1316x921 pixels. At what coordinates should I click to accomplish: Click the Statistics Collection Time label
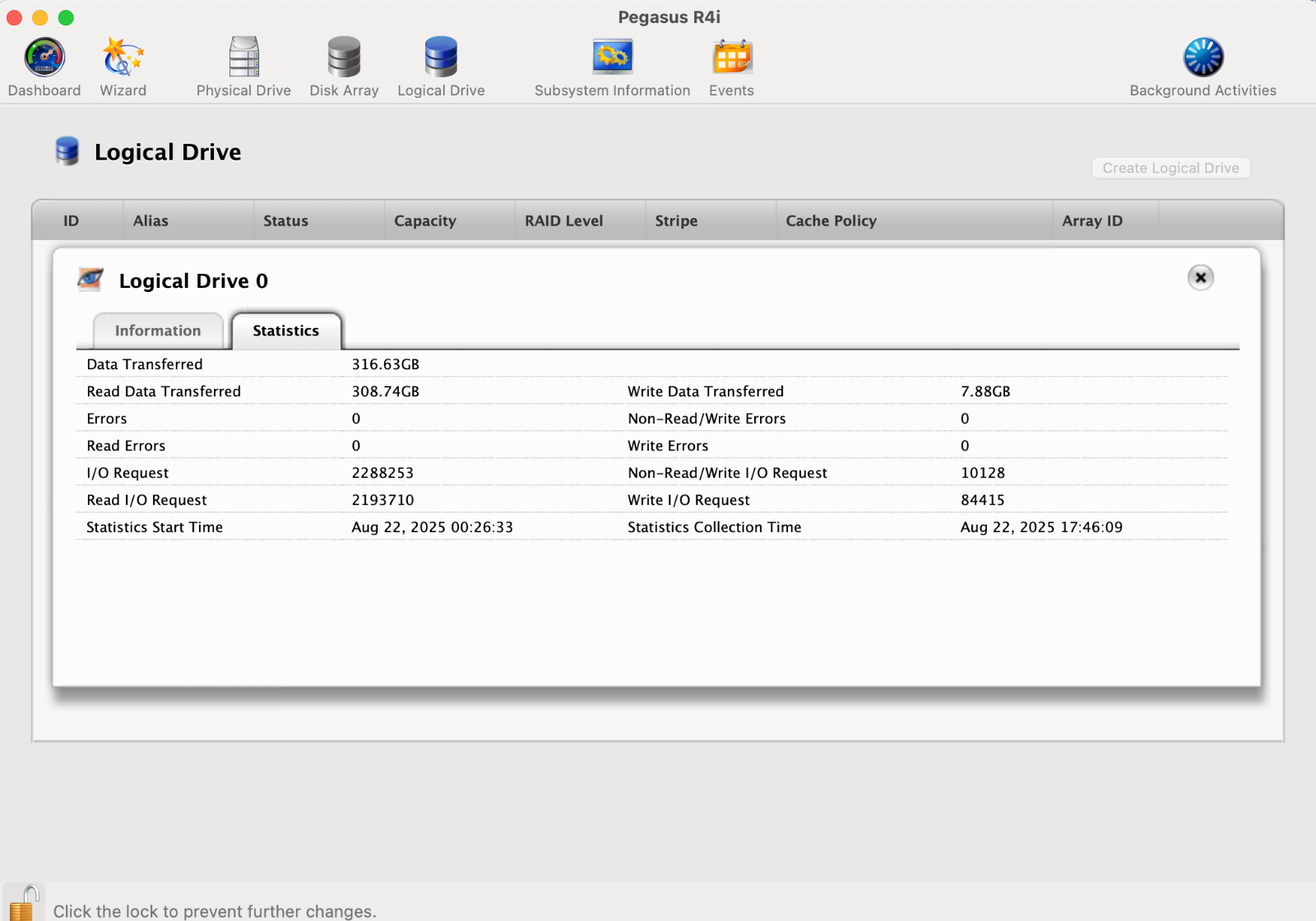[714, 527]
